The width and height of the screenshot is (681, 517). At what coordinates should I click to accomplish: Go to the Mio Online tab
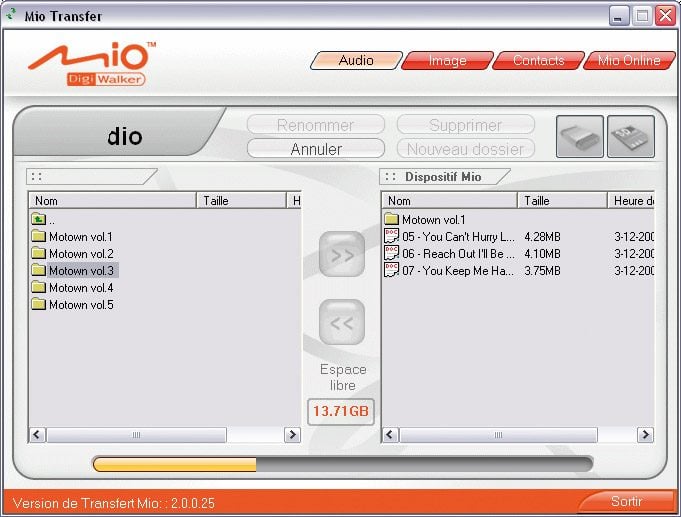coord(629,60)
